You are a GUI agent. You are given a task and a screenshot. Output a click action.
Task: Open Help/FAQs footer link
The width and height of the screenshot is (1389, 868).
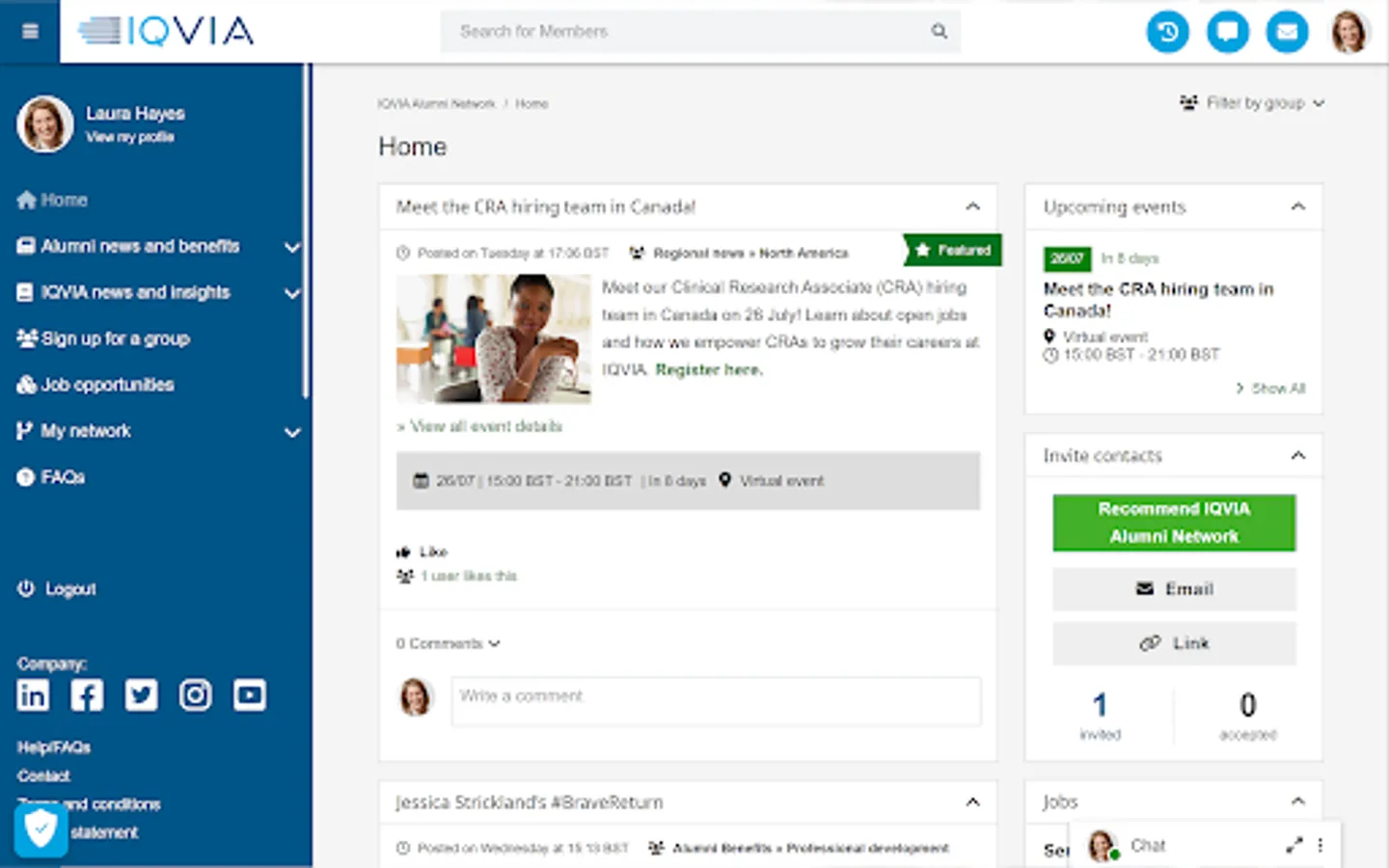pos(54,747)
